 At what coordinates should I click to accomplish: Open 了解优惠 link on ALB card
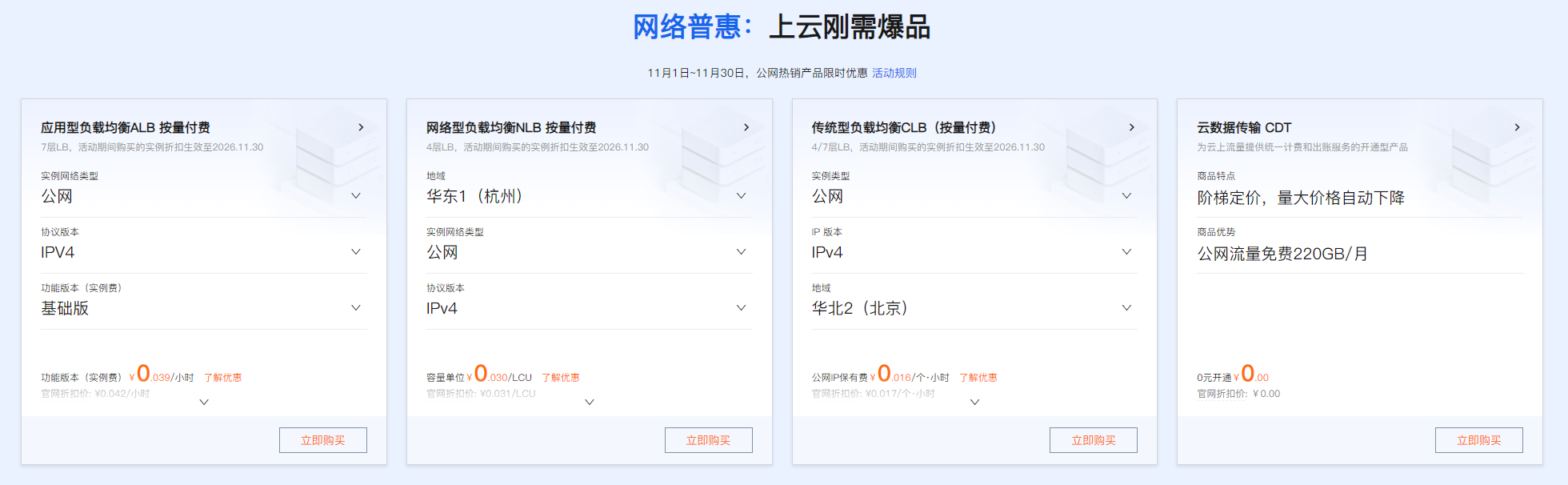[222, 378]
